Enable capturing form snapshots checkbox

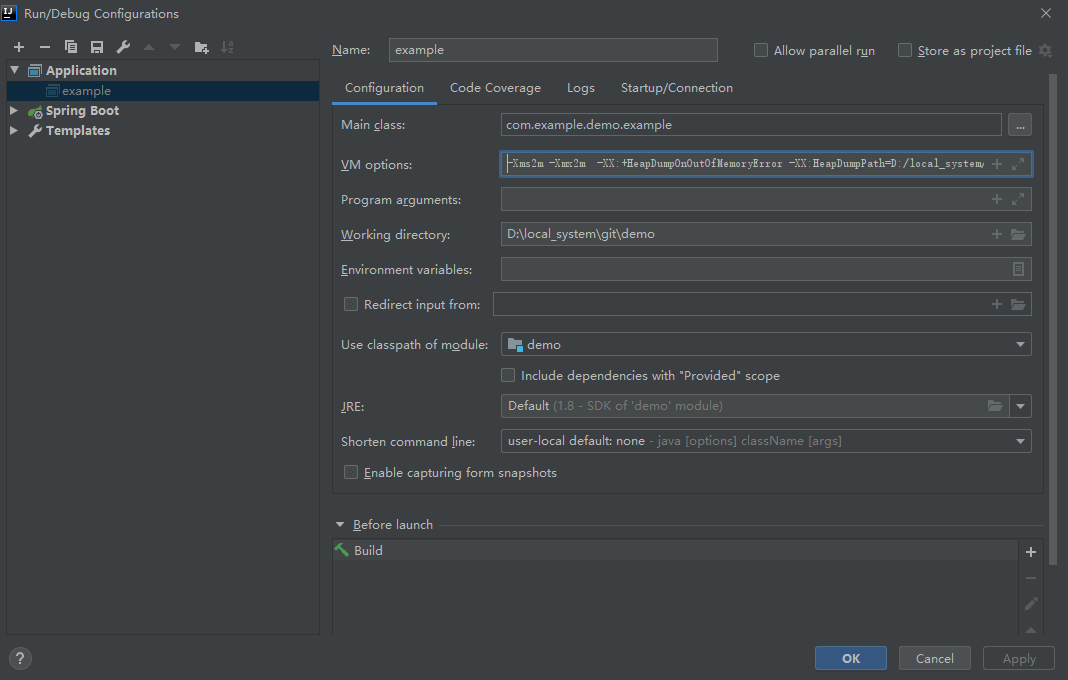click(351, 472)
